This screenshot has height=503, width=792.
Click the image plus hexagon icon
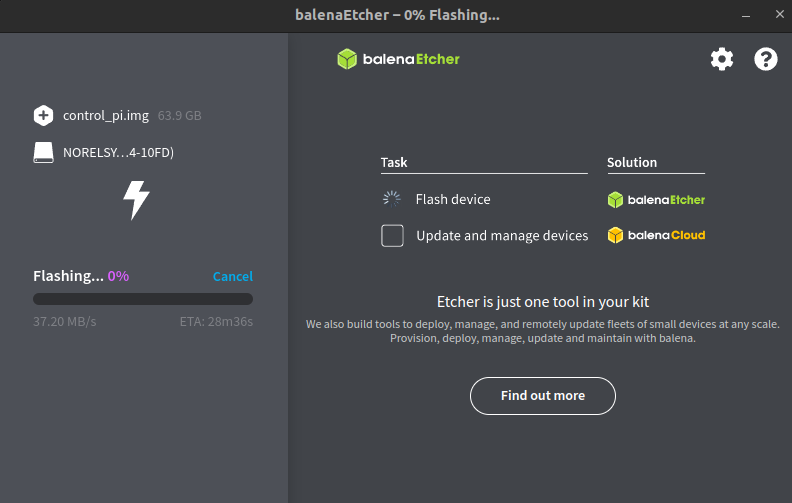[43, 115]
